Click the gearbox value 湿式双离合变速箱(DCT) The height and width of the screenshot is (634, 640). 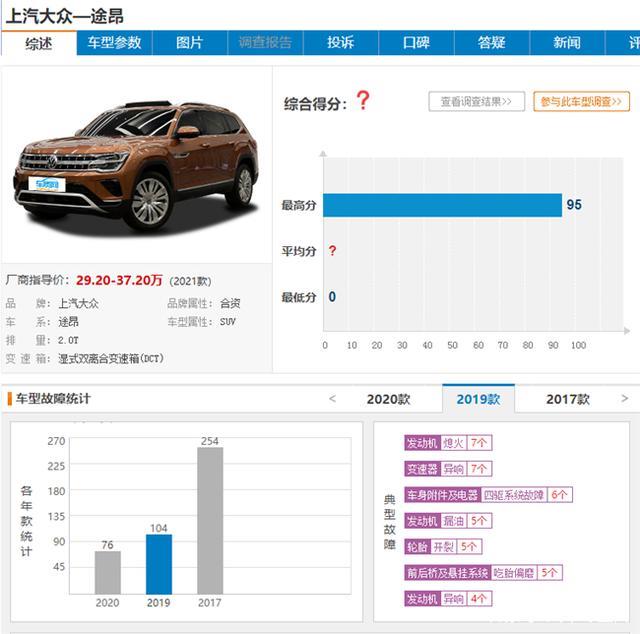(111, 359)
